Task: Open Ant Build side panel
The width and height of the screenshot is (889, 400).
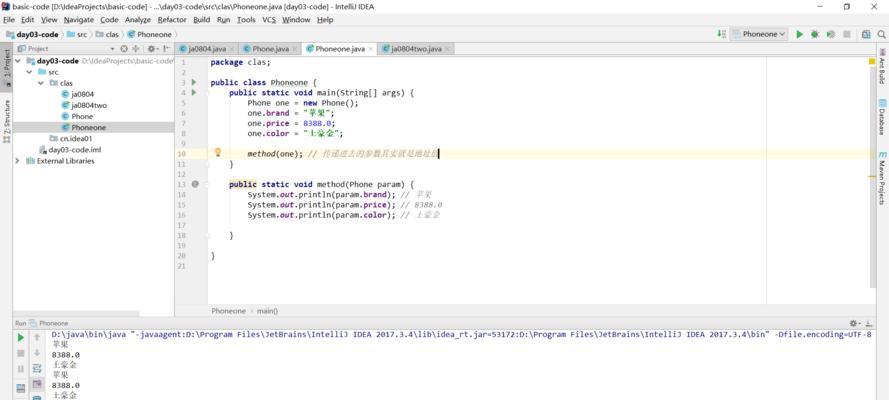Action: tap(882, 66)
